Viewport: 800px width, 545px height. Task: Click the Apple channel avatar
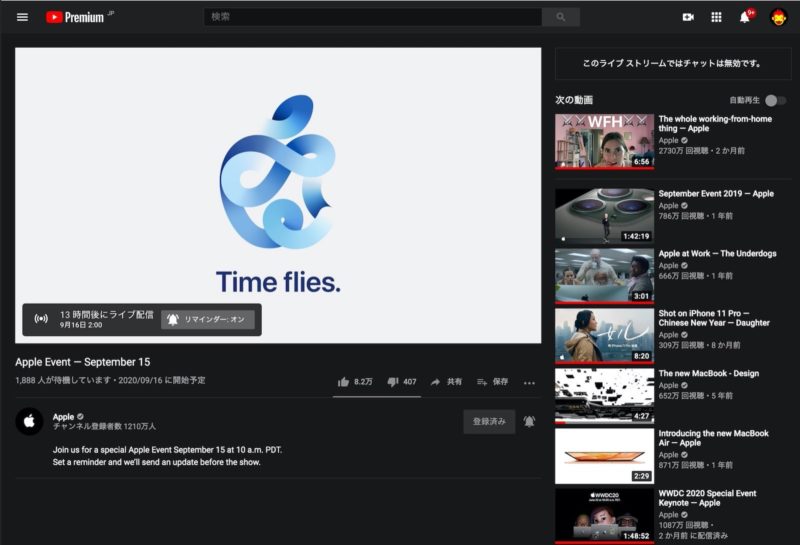point(29,422)
